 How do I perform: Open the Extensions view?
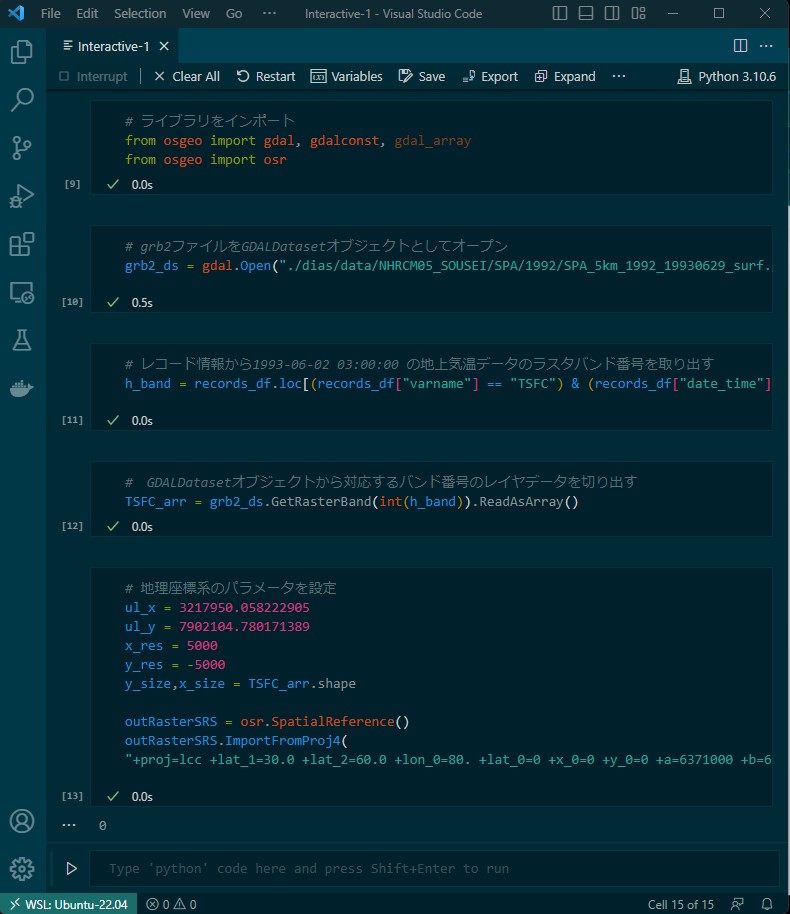pos(22,244)
